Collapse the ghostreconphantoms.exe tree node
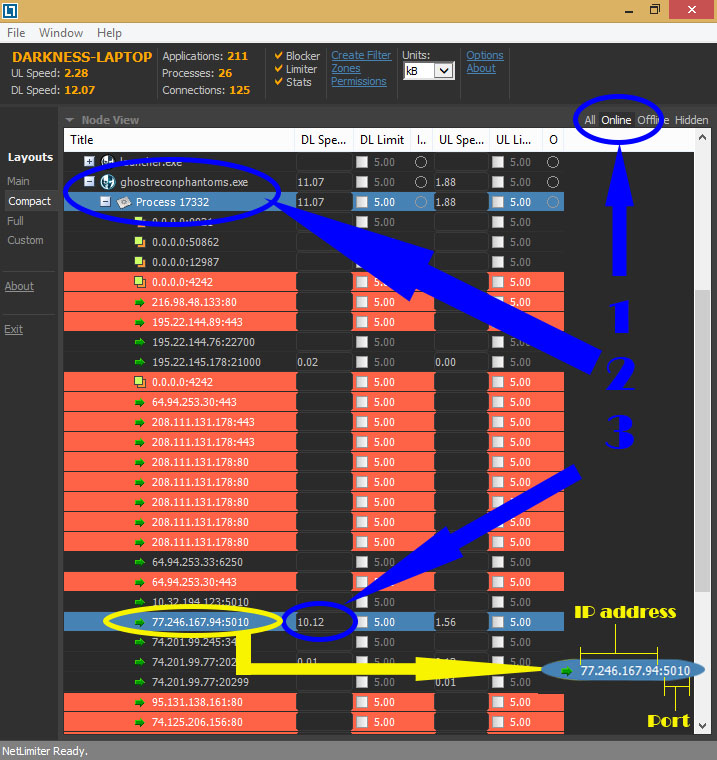717x760 pixels. (x=89, y=181)
